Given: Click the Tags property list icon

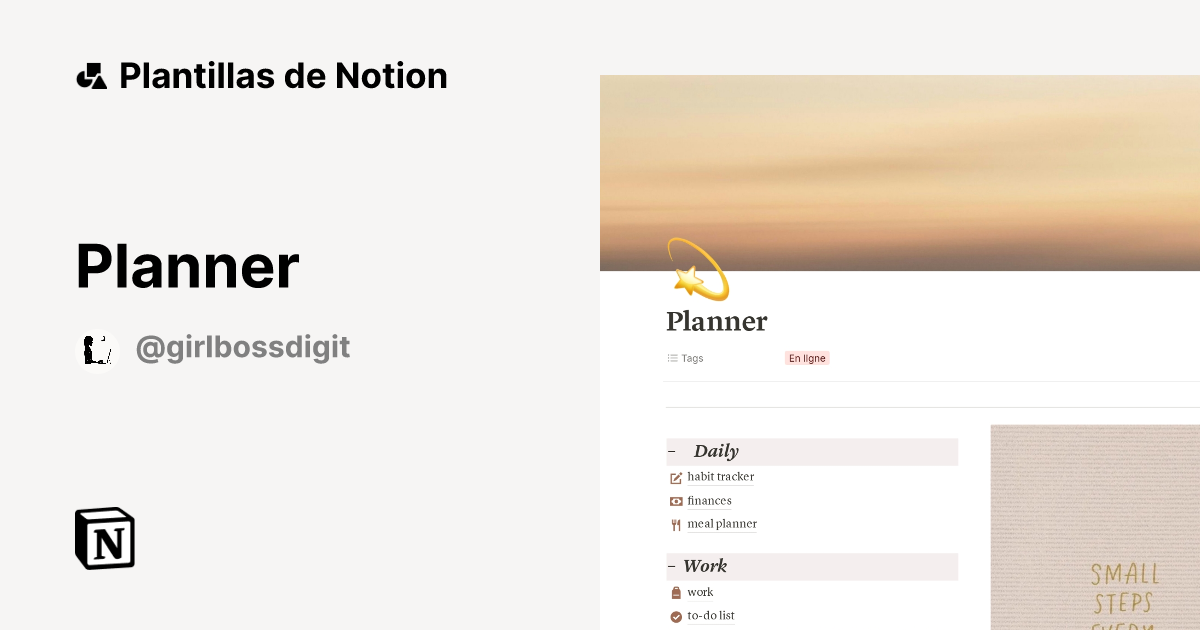Looking at the screenshot, I should tap(672, 358).
